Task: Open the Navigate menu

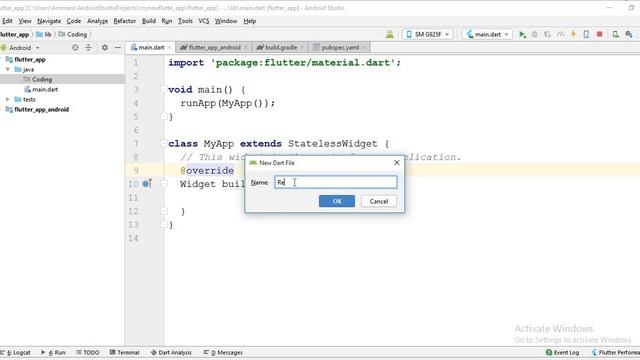Action: click(x=49, y=21)
